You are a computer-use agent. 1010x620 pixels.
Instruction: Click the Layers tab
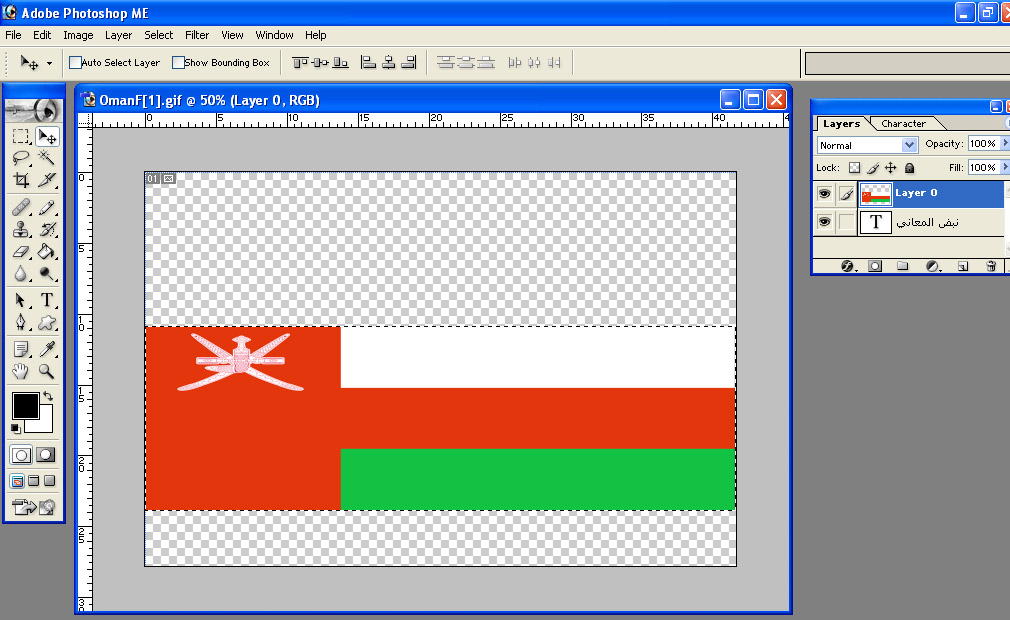pyautogui.click(x=841, y=124)
